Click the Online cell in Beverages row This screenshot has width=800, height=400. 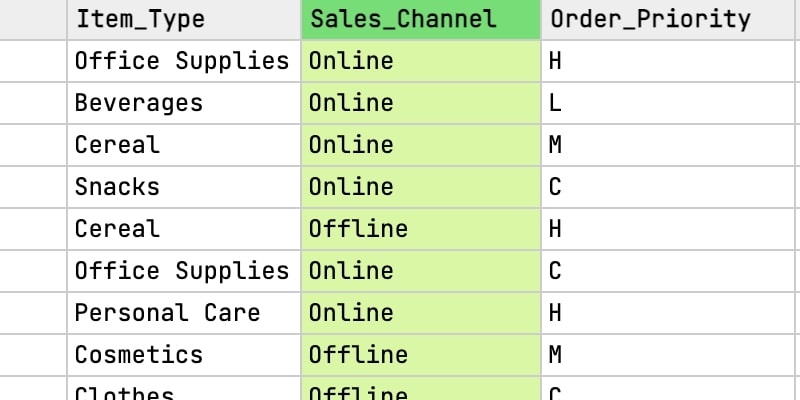click(421, 103)
